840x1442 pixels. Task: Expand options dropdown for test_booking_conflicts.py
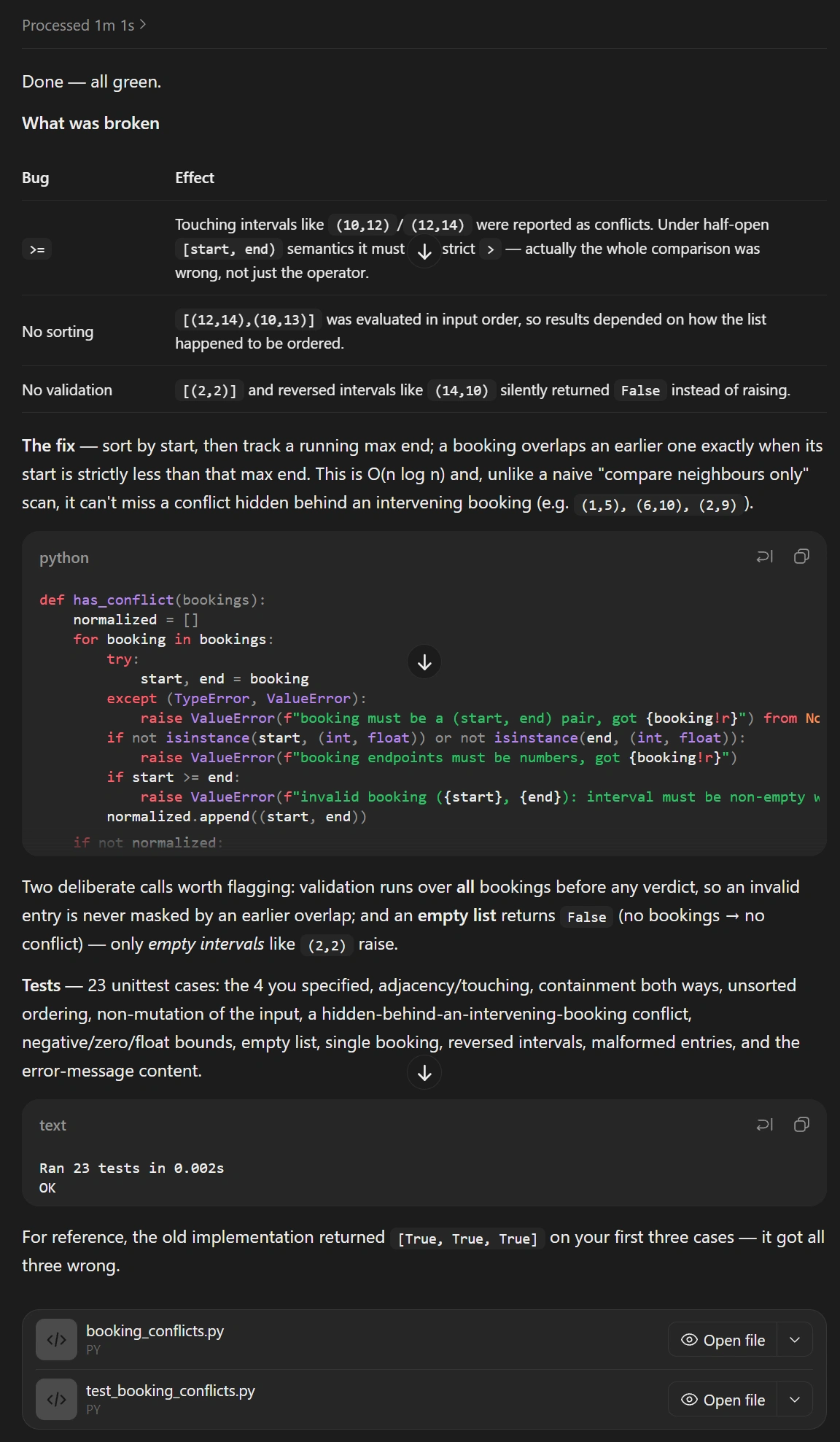[795, 1400]
